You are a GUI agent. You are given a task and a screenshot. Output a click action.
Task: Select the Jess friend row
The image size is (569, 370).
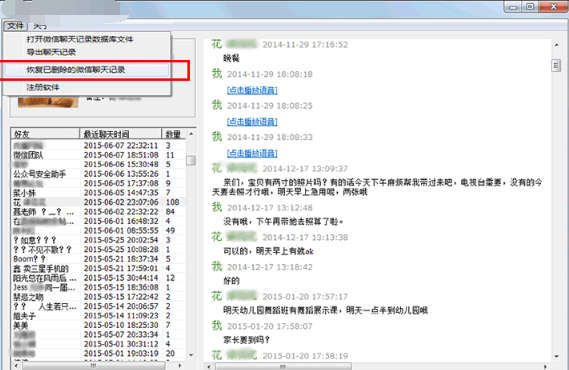tap(98, 287)
